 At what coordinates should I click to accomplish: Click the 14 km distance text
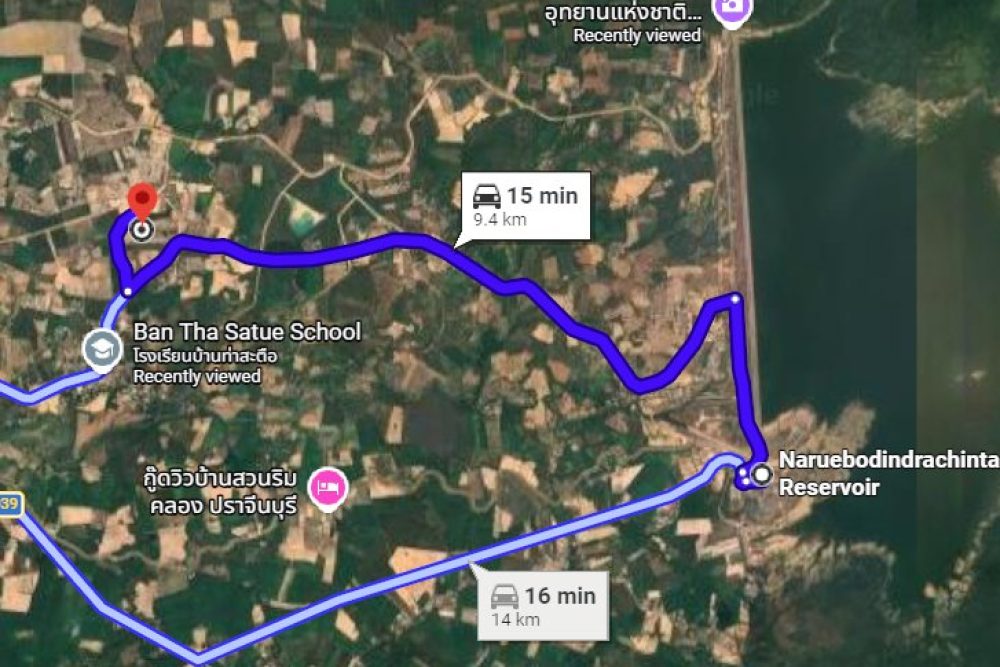click(x=515, y=620)
